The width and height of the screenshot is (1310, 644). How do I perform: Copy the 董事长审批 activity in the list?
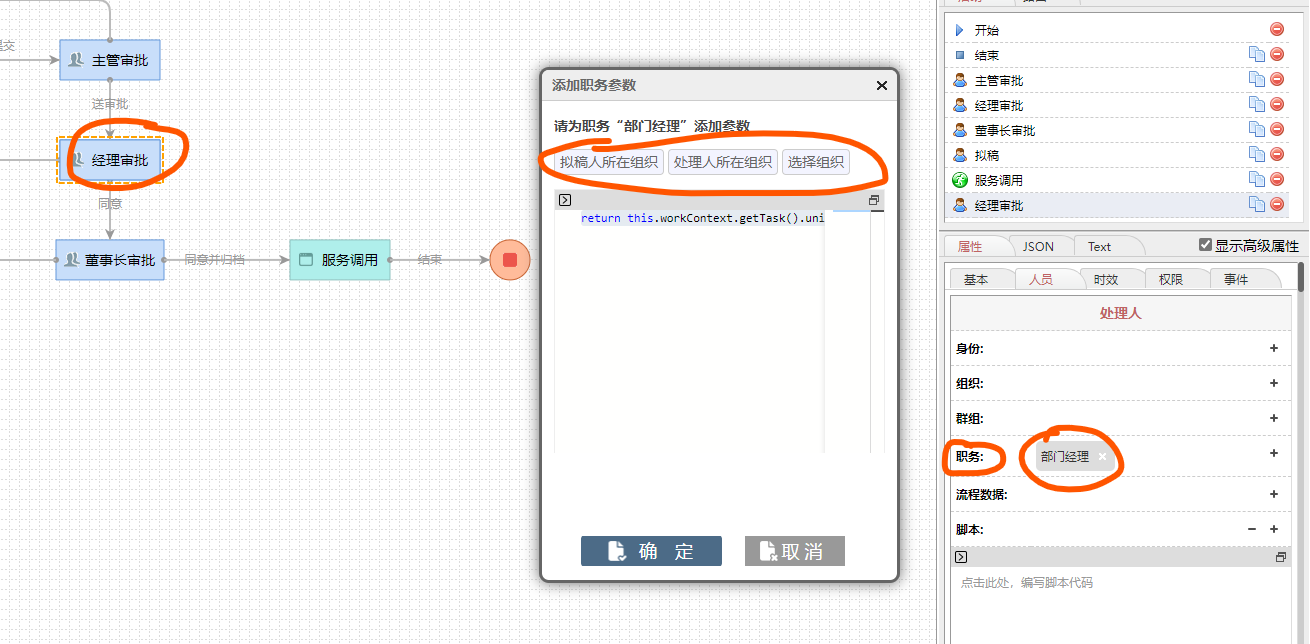(1257, 130)
